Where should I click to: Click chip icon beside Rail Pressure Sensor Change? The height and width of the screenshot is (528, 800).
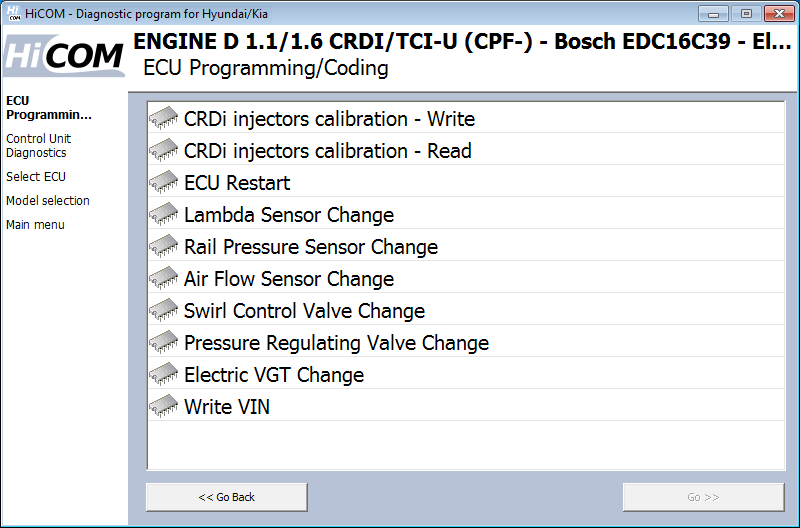164,247
